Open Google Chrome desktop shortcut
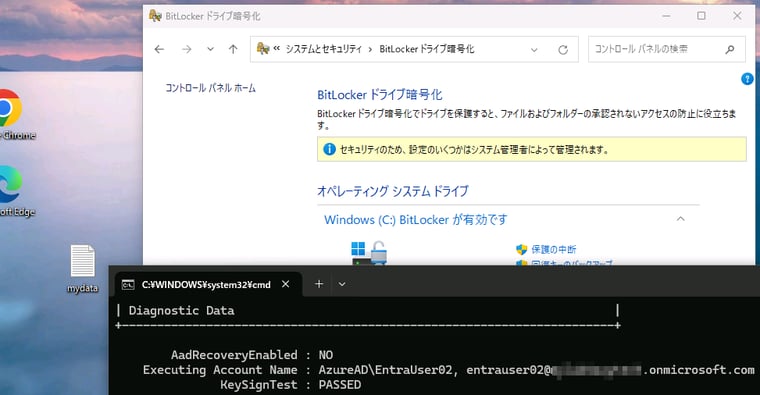Screen dimensions: 760x395 (x=12, y=115)
